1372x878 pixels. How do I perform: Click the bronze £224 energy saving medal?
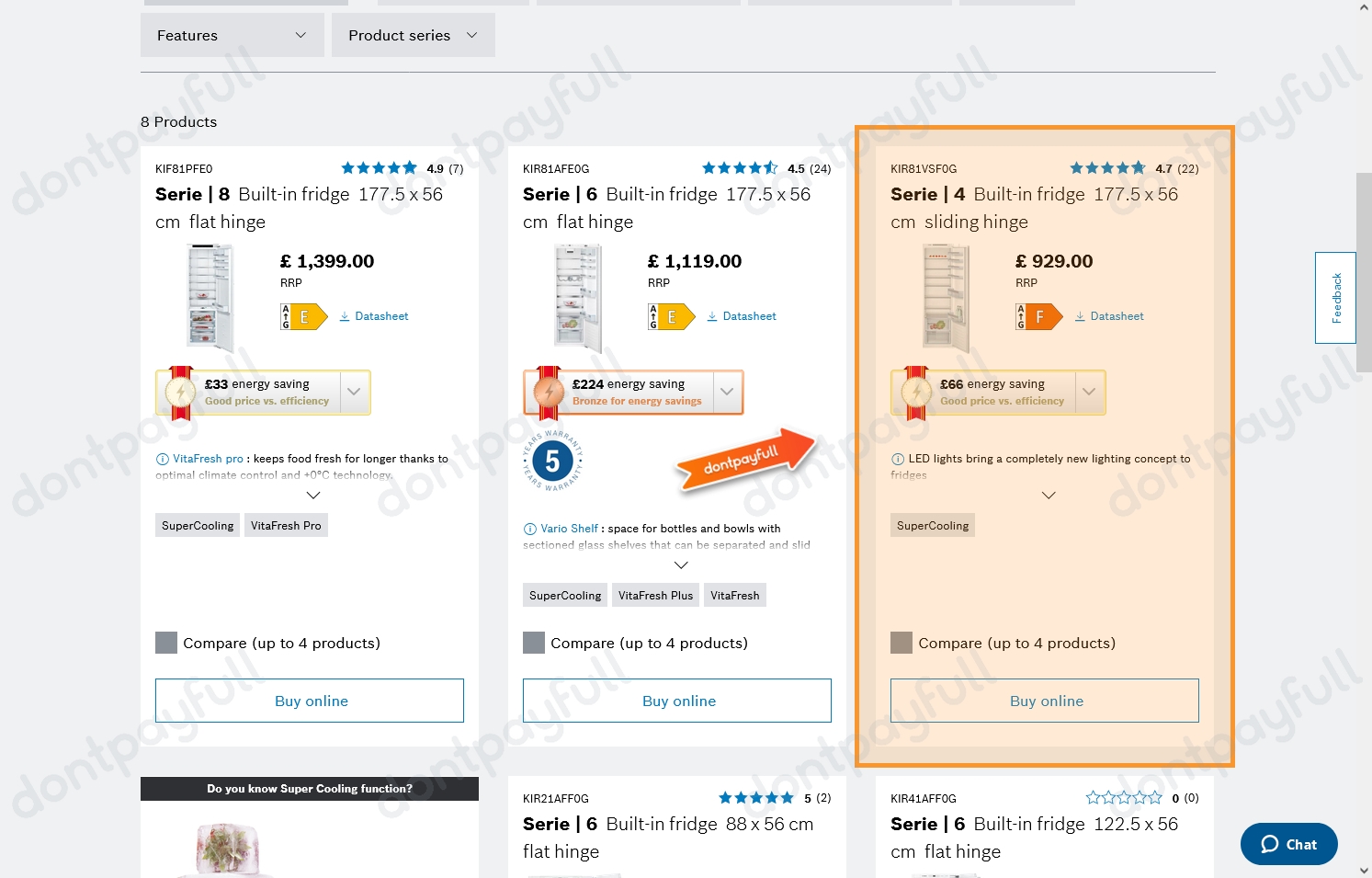coord(549,393)
